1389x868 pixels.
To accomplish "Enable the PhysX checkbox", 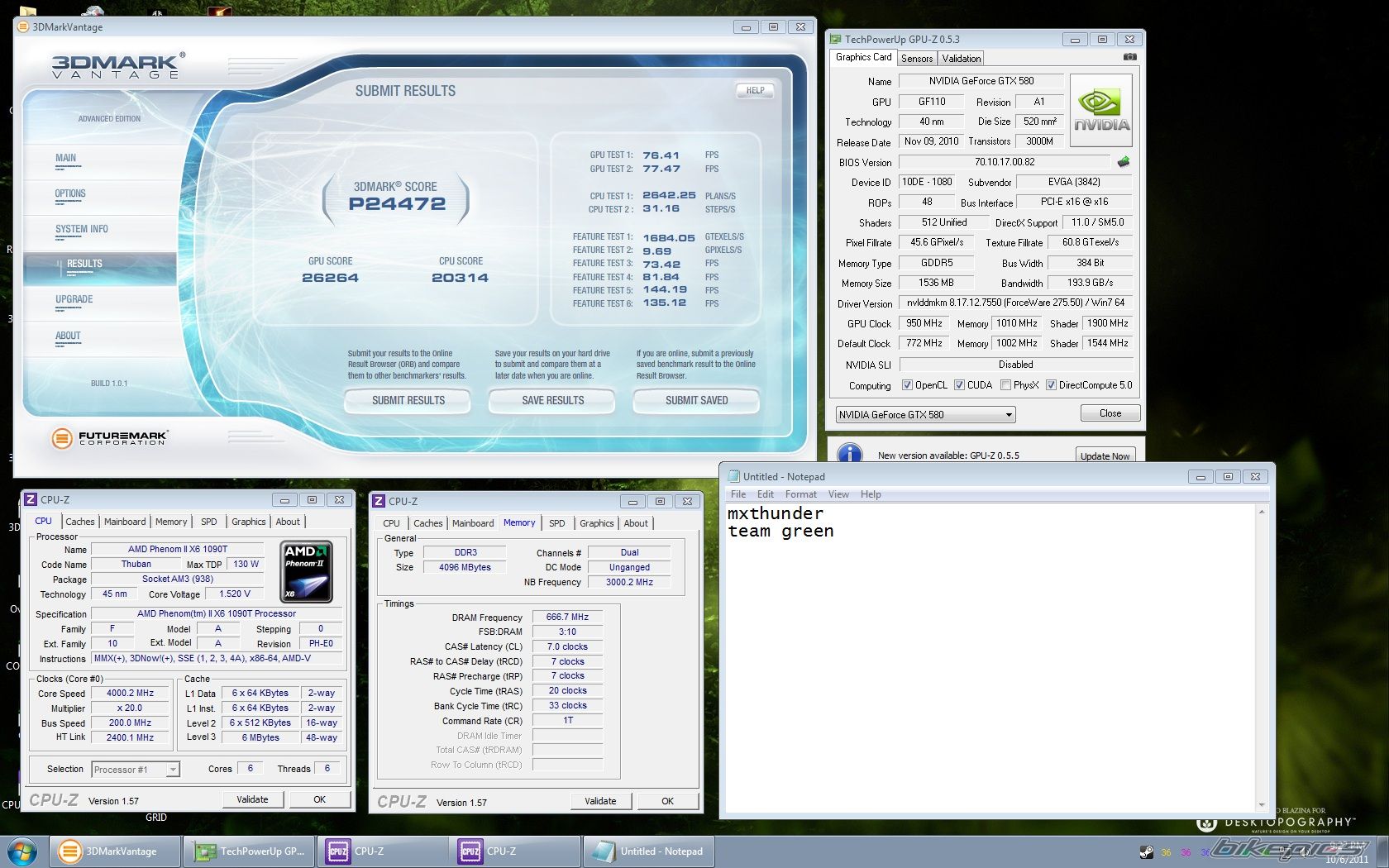I will pyautogui.click(x=1005, y=385).
